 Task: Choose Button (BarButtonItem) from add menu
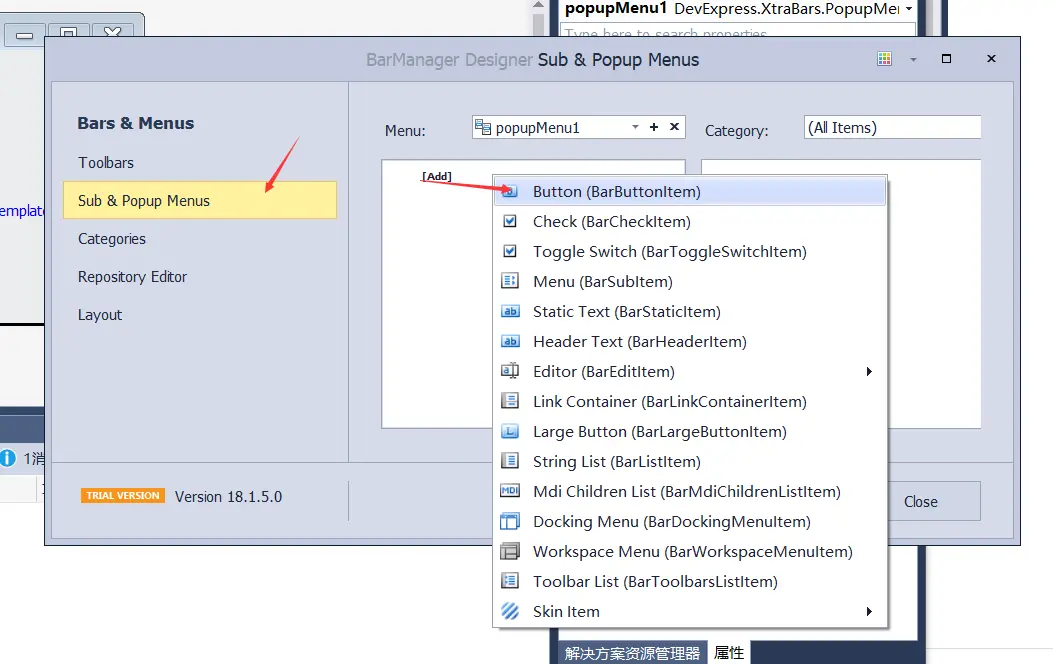coord(690,192)
